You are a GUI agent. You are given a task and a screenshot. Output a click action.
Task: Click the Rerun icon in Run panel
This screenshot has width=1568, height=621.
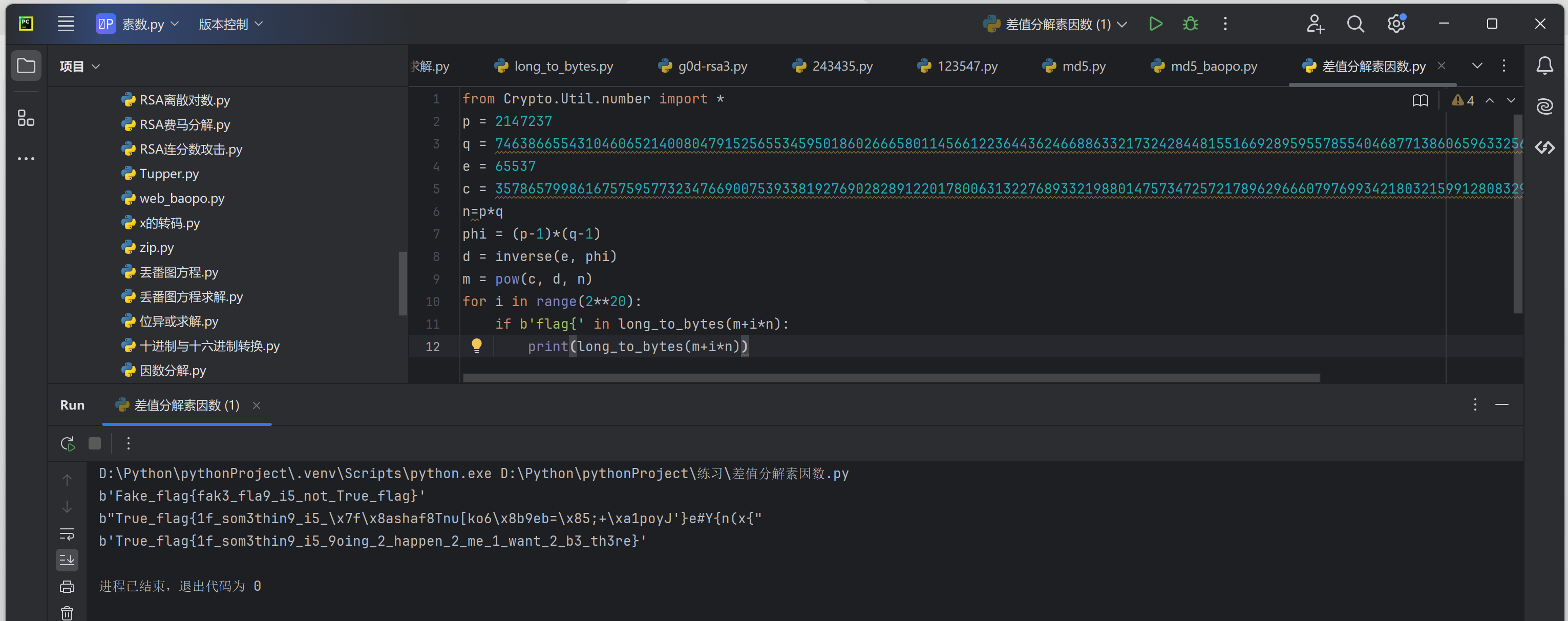(x=68, y=443)
